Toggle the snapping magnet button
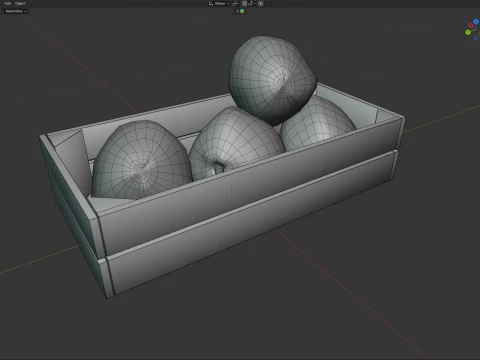 [x=244, y=3]
